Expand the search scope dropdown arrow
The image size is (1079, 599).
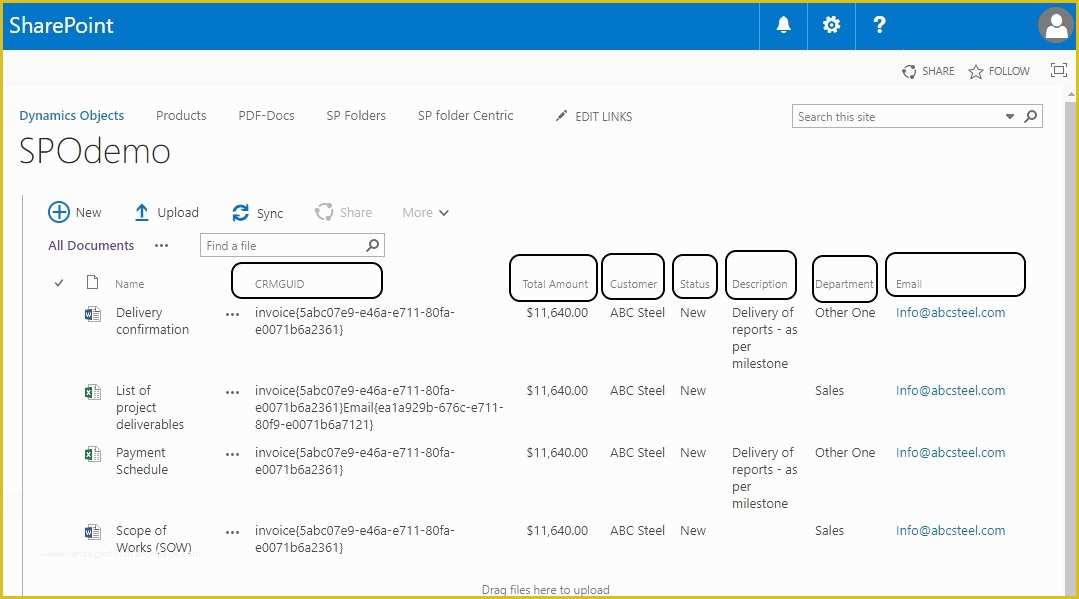[1009, 116]
